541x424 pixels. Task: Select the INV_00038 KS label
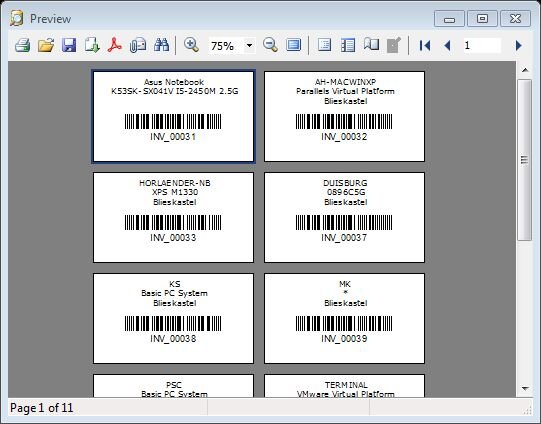(173, 318)
